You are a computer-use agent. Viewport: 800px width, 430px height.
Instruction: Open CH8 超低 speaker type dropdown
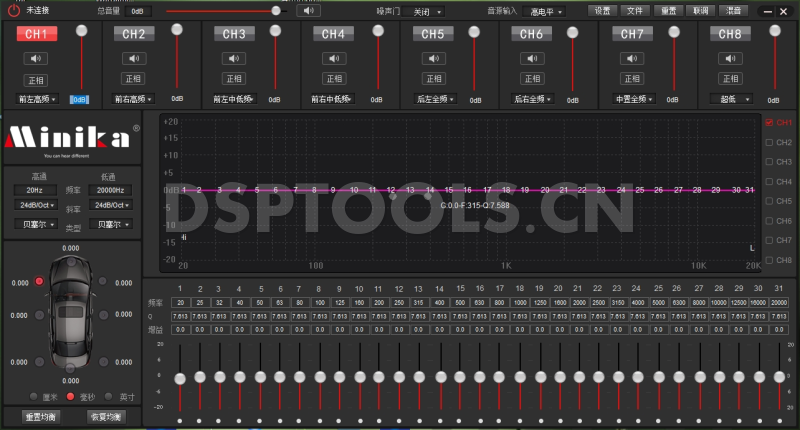click(731, 99)
